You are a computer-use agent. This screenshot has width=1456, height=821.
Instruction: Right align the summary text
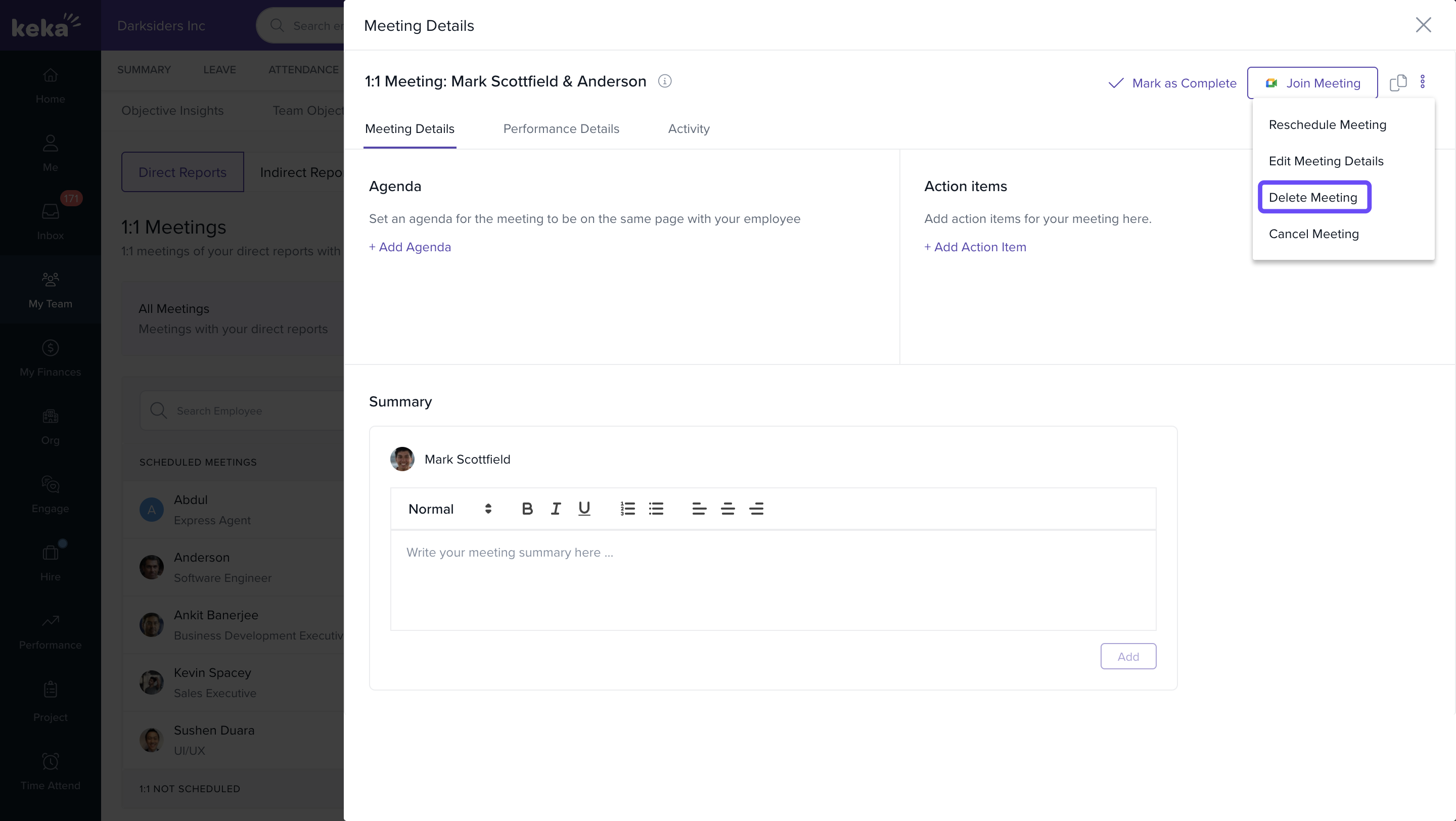point(756,509)
